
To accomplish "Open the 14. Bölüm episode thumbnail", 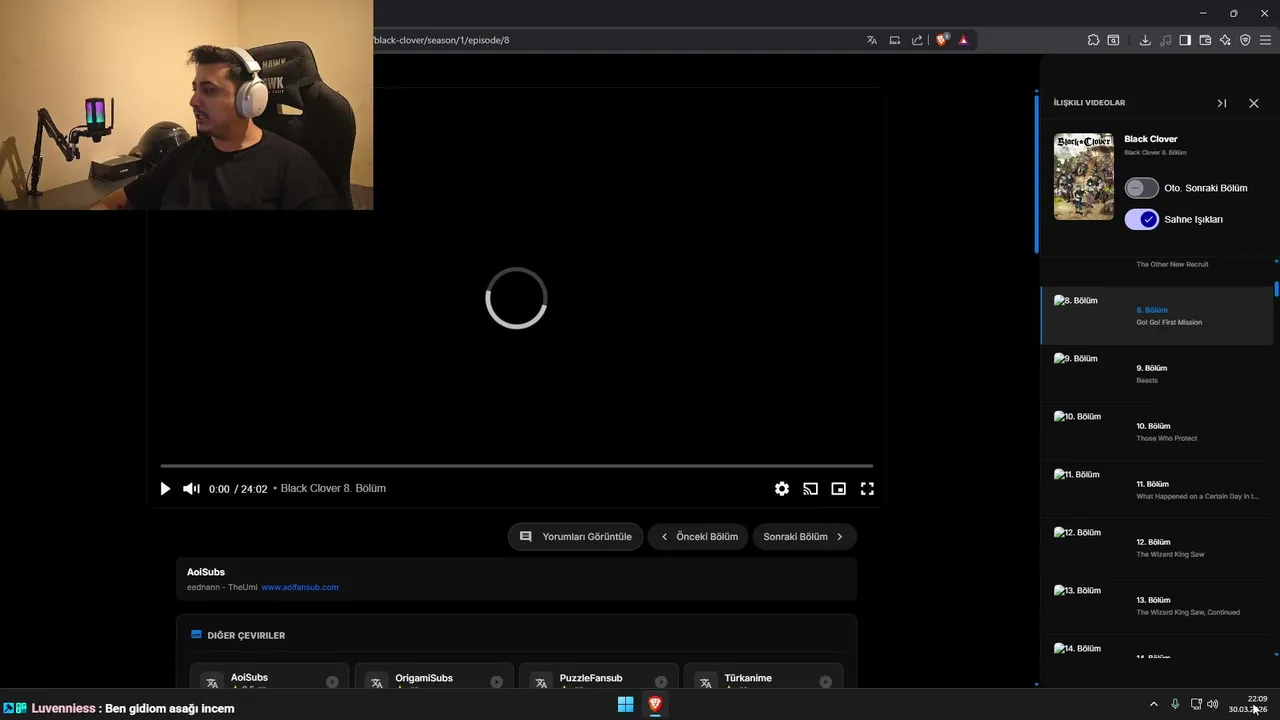I will 1078,649.
